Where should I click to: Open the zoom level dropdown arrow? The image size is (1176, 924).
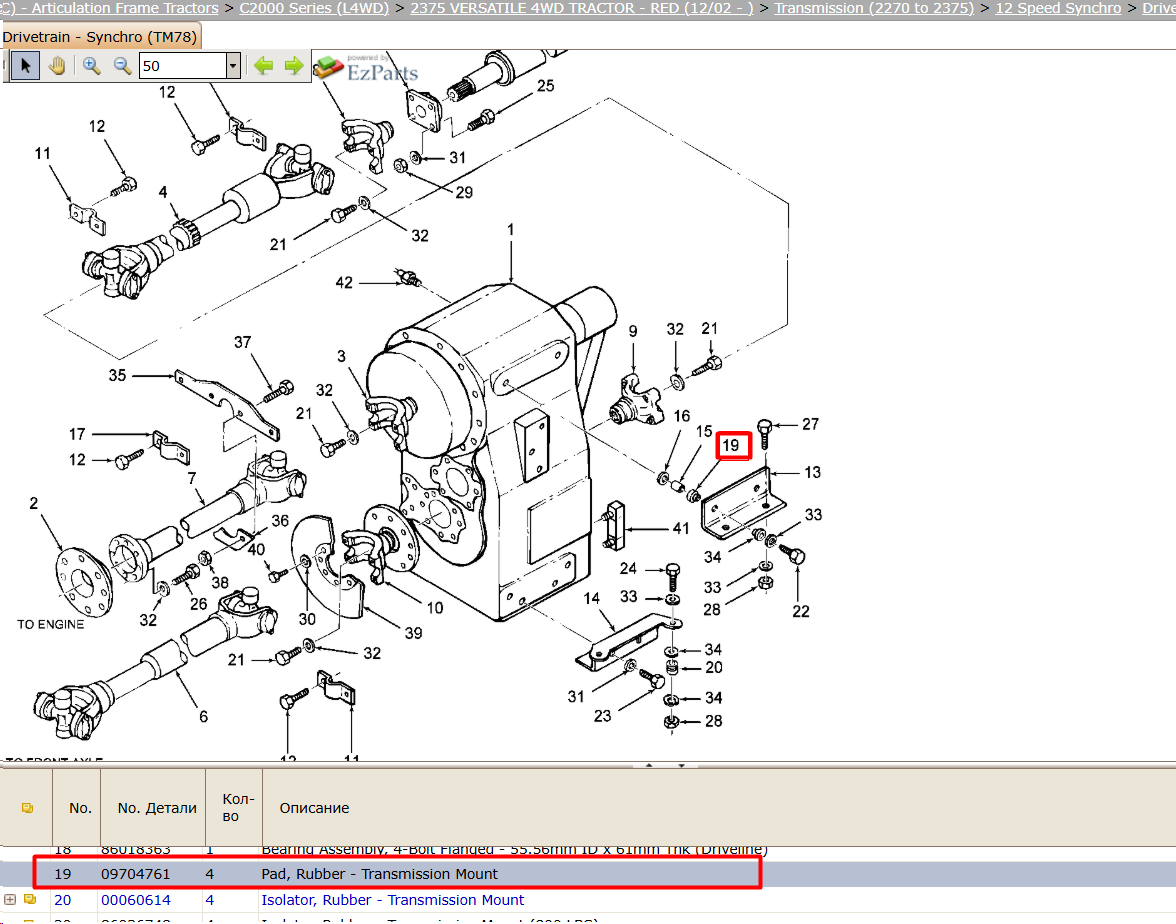tap(233, 66)
